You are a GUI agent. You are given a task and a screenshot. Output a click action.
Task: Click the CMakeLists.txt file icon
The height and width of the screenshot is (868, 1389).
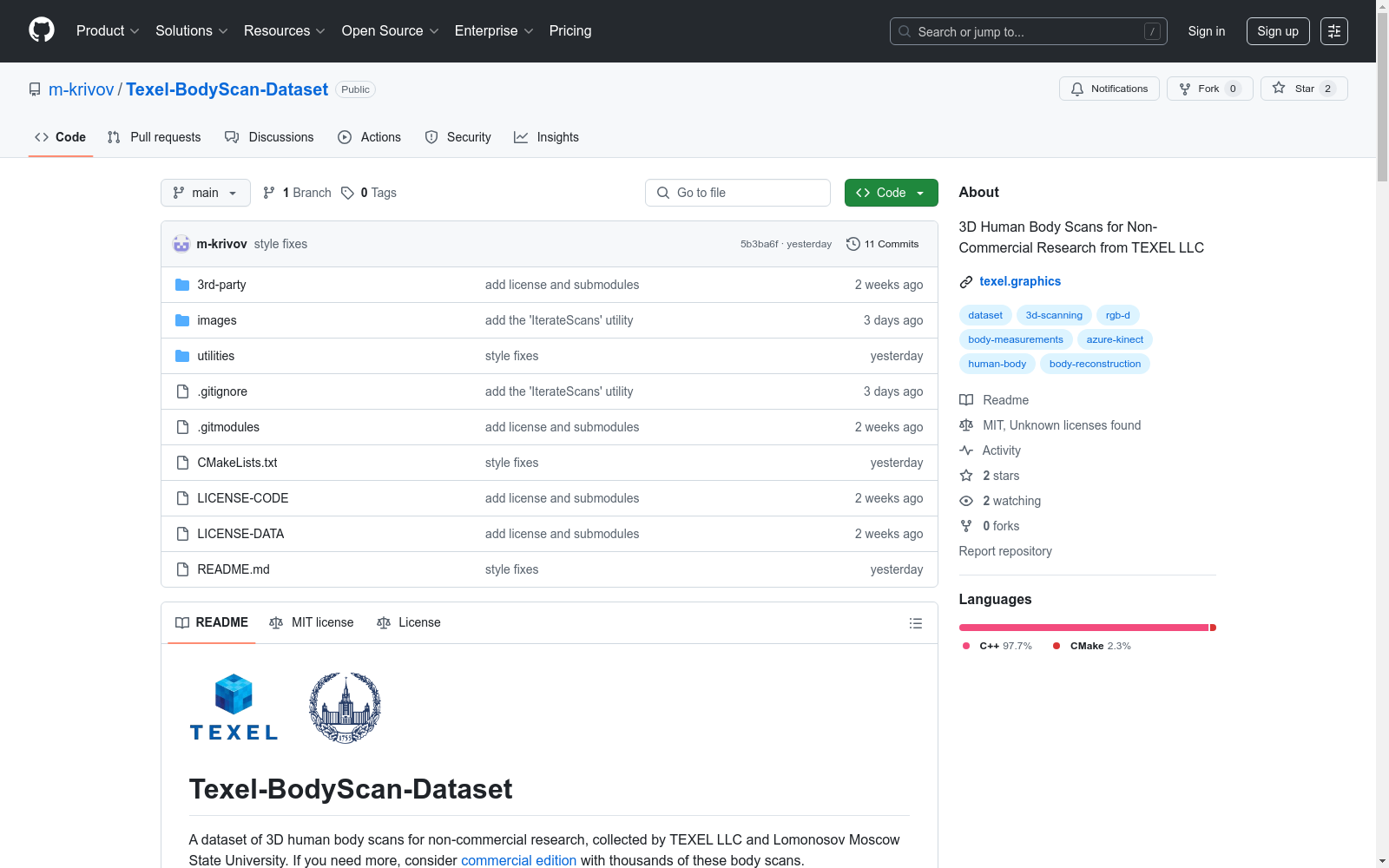[182, 463]
